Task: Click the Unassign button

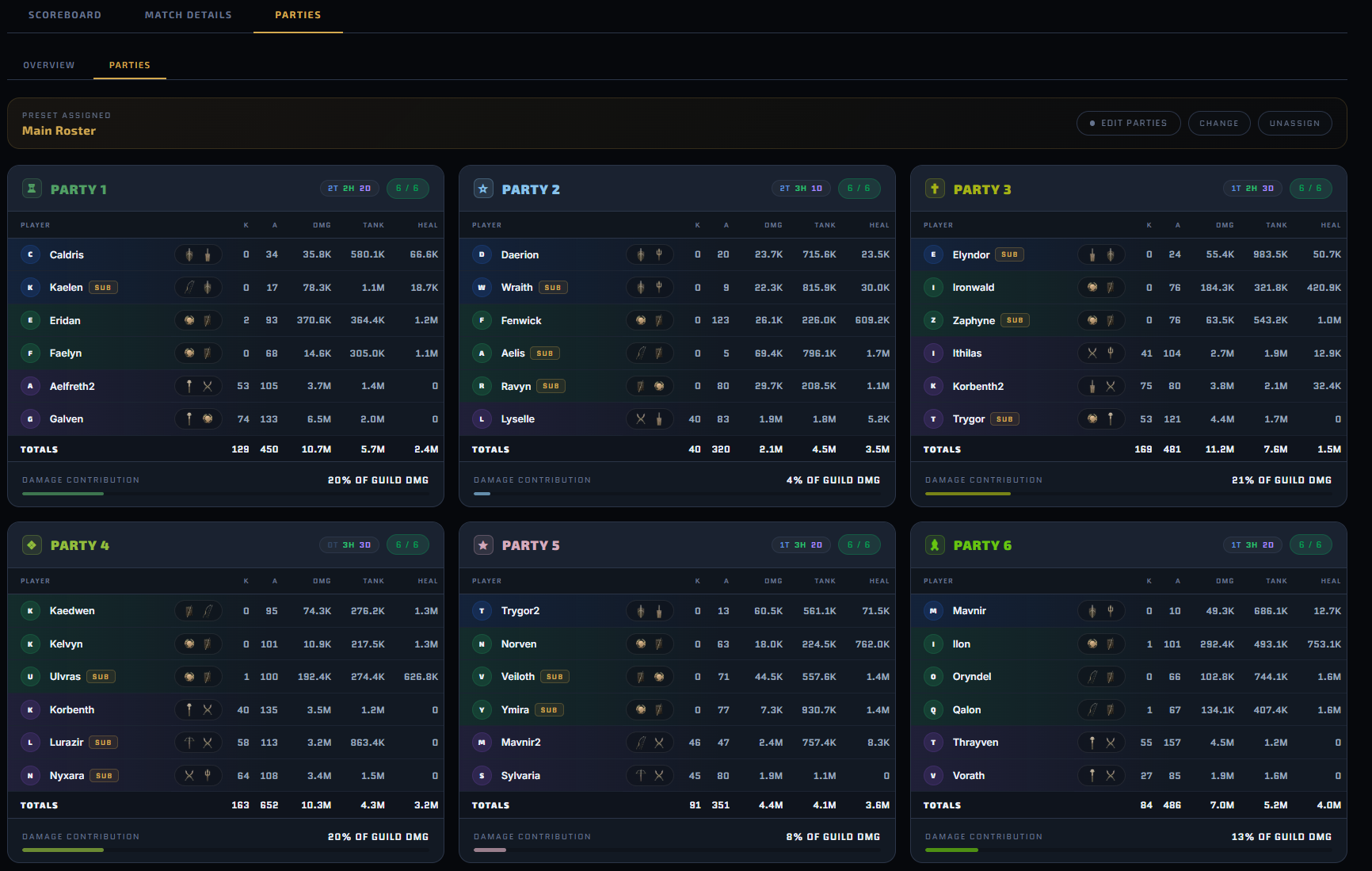Action: [x=1295, y=123]
